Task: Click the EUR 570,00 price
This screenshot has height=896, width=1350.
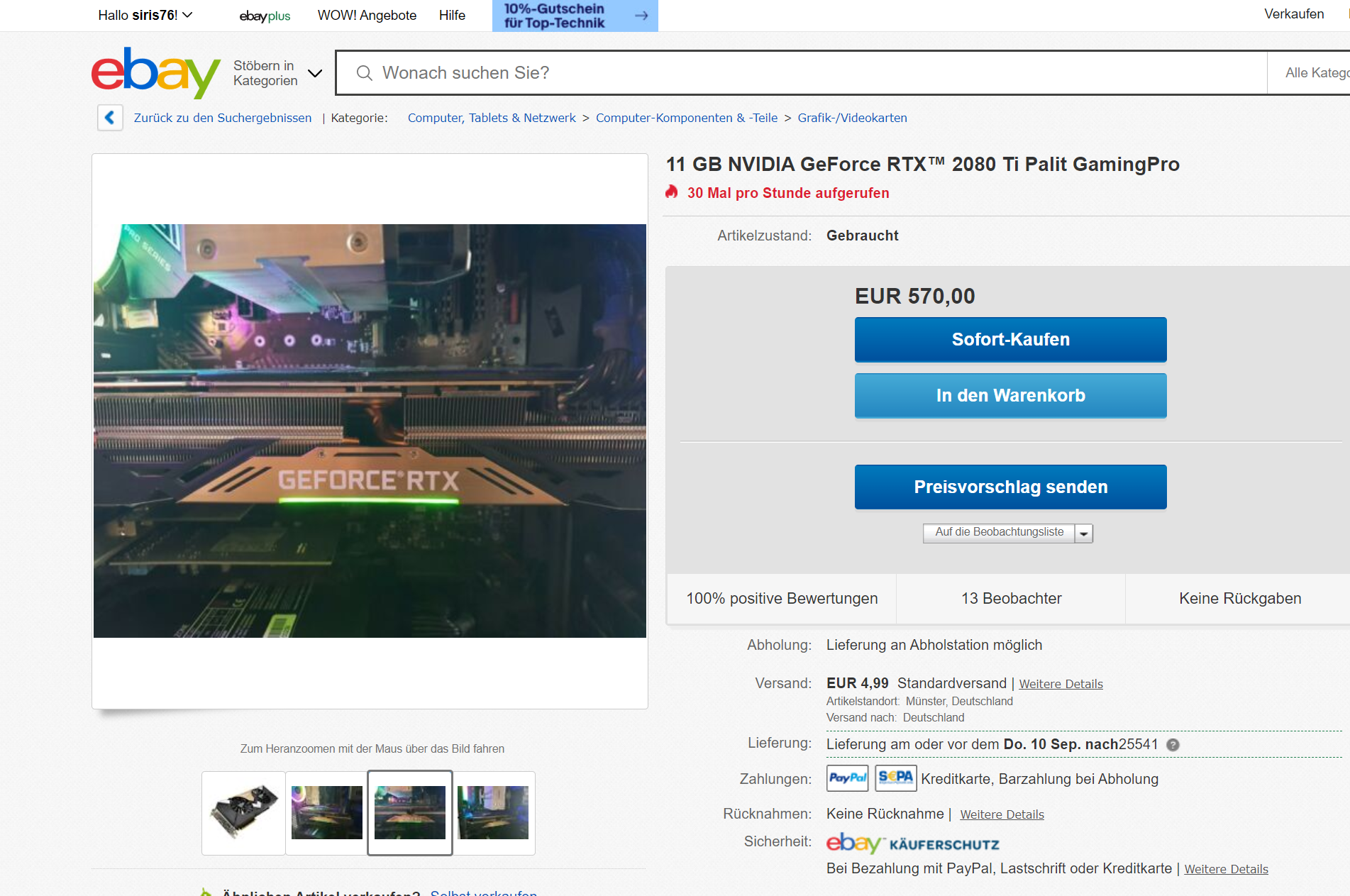Action: click(914, 296)
